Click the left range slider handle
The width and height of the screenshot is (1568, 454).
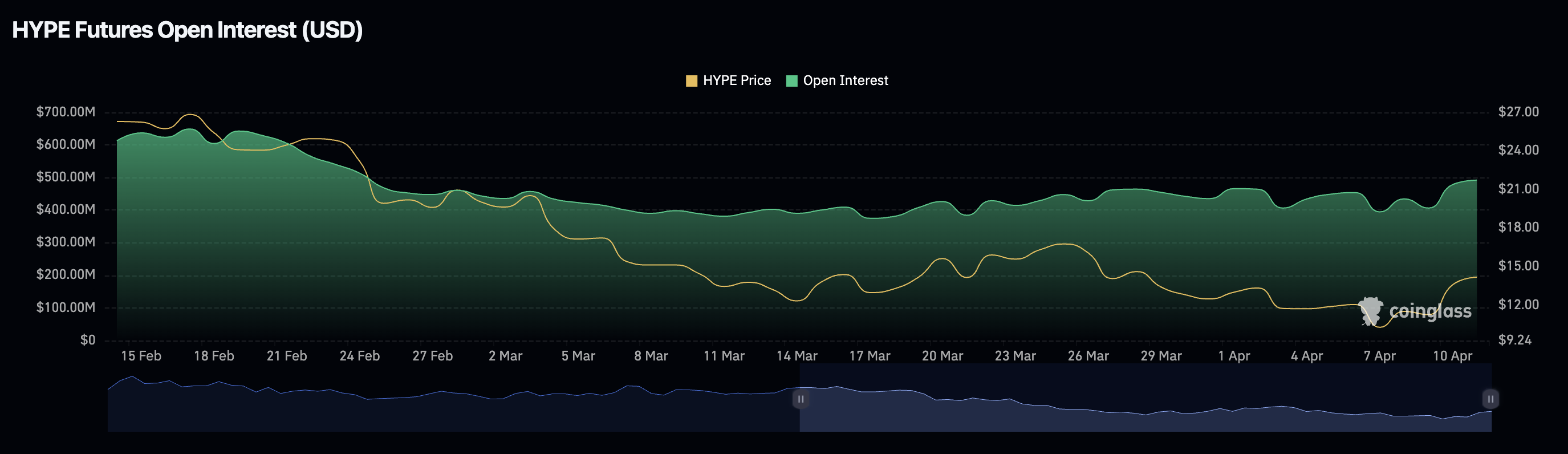click(801, 399)
